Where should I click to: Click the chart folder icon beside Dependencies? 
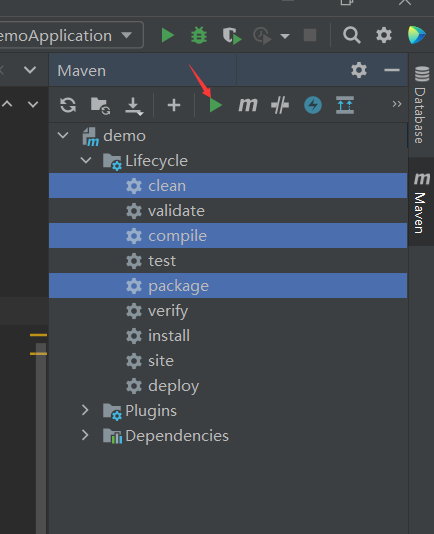coord(112,436)
